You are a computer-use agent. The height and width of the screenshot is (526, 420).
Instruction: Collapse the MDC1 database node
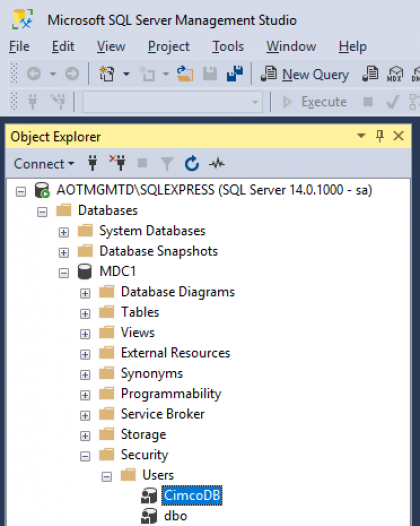(63, 273)
